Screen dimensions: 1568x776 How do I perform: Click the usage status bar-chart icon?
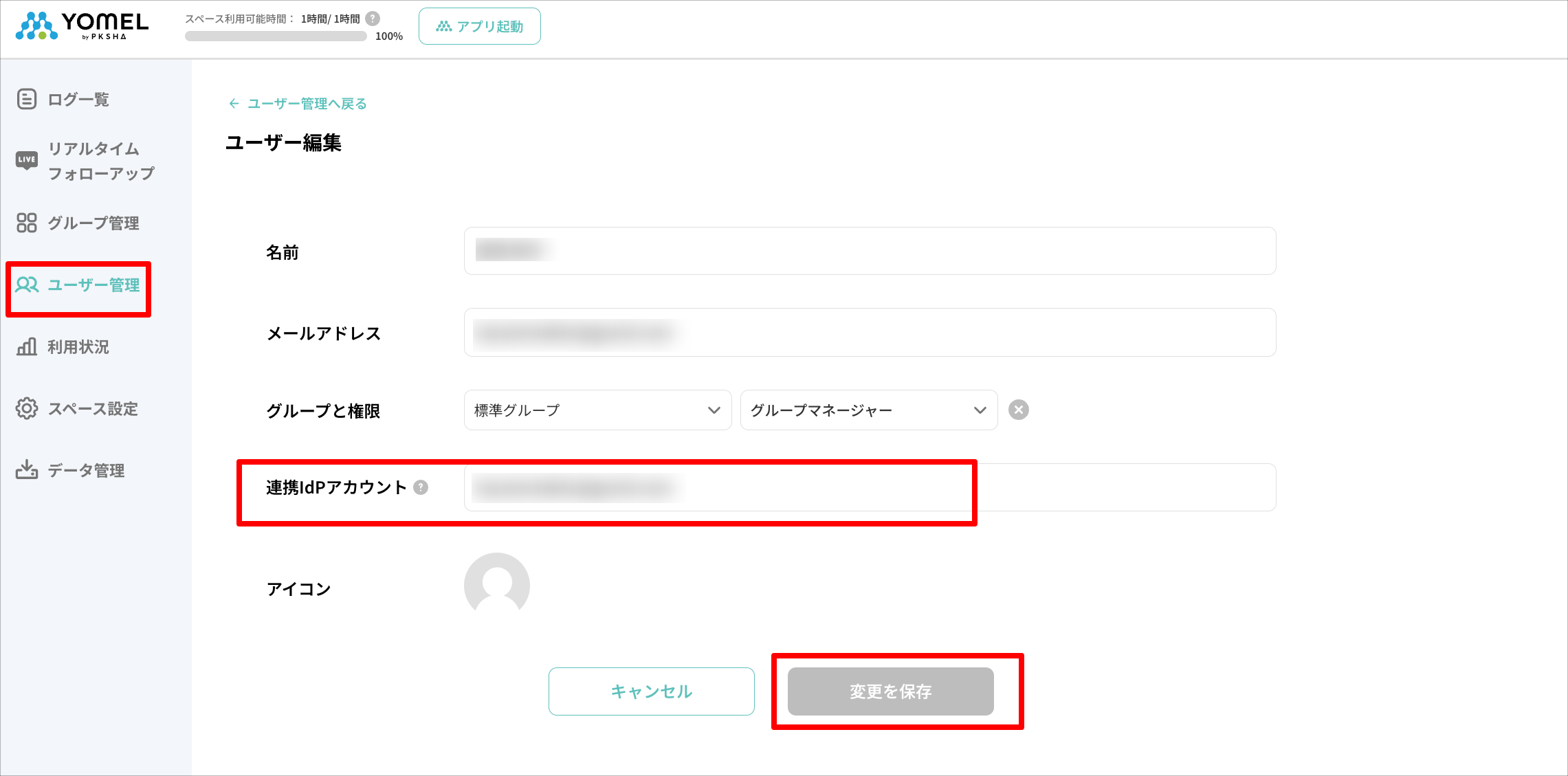27,346
